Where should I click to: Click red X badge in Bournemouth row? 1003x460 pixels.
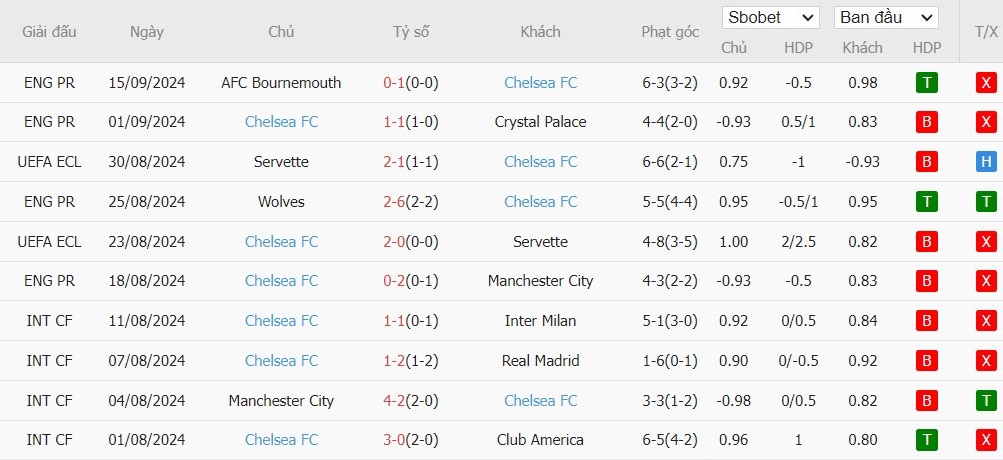pyautogui.click(x=986, y=83)
